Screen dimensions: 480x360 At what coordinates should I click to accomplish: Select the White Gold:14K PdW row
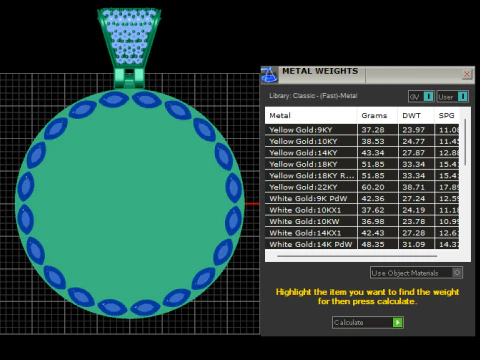click(362, 244)
